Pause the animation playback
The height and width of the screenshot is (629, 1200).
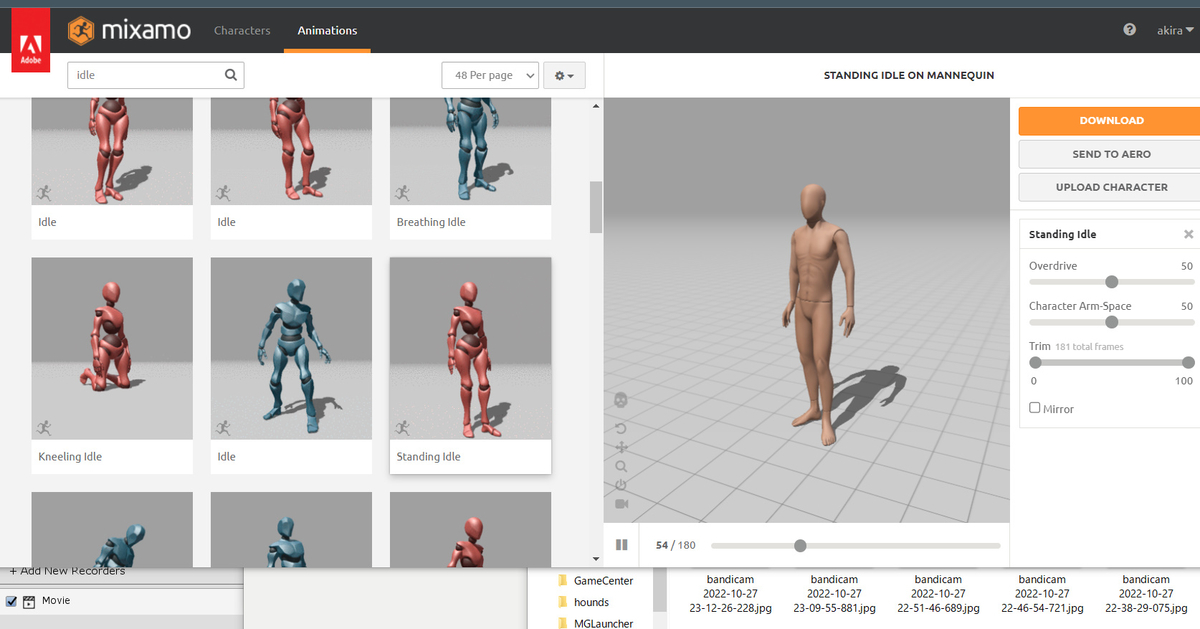coord(621,545)
